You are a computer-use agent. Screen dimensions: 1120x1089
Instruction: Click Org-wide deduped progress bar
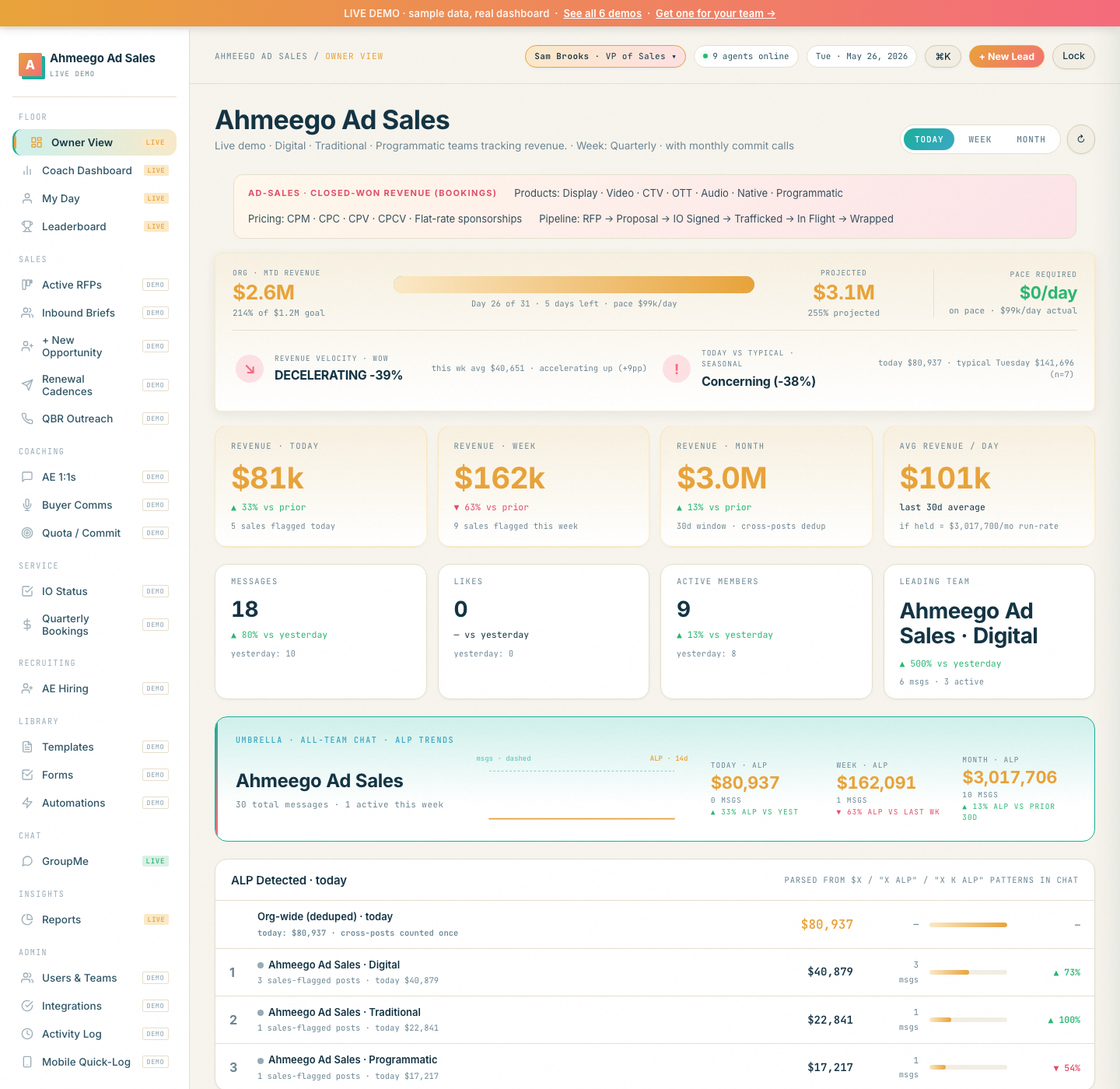(x=968, y=925)
